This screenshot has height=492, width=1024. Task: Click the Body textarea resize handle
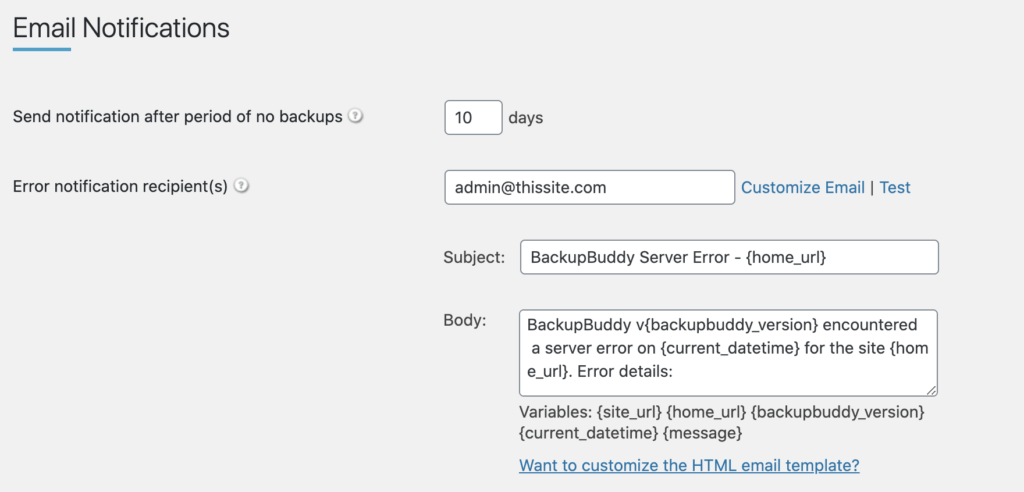(x=931, y=389)
